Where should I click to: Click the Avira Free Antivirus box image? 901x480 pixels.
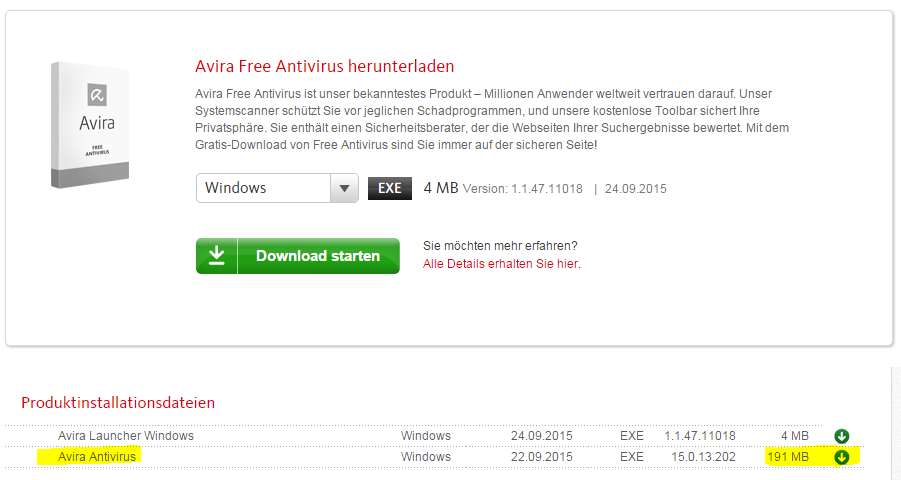[x=90, y=125]
